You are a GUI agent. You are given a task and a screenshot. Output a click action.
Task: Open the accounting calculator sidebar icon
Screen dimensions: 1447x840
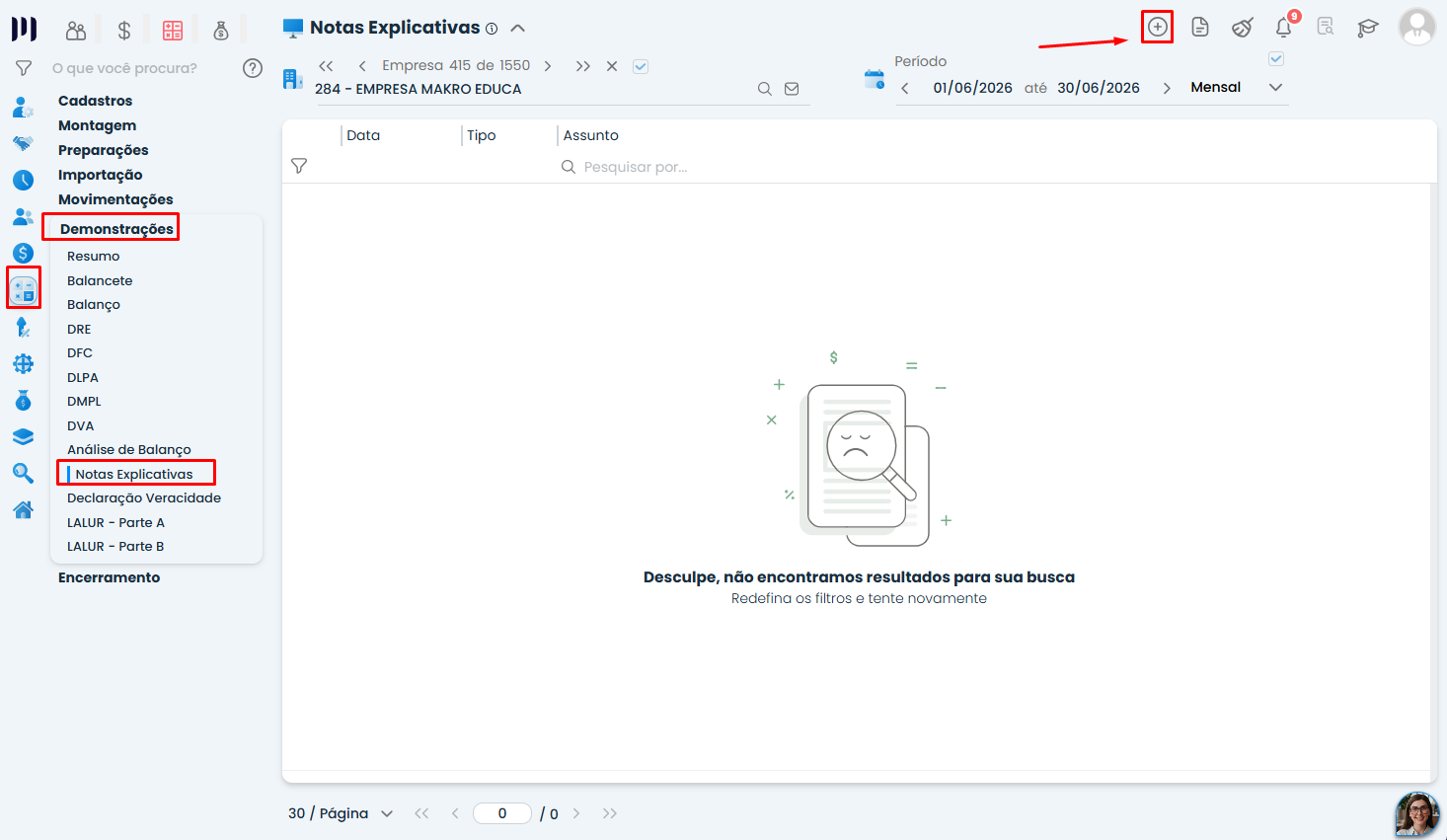[x=24, y=289]
